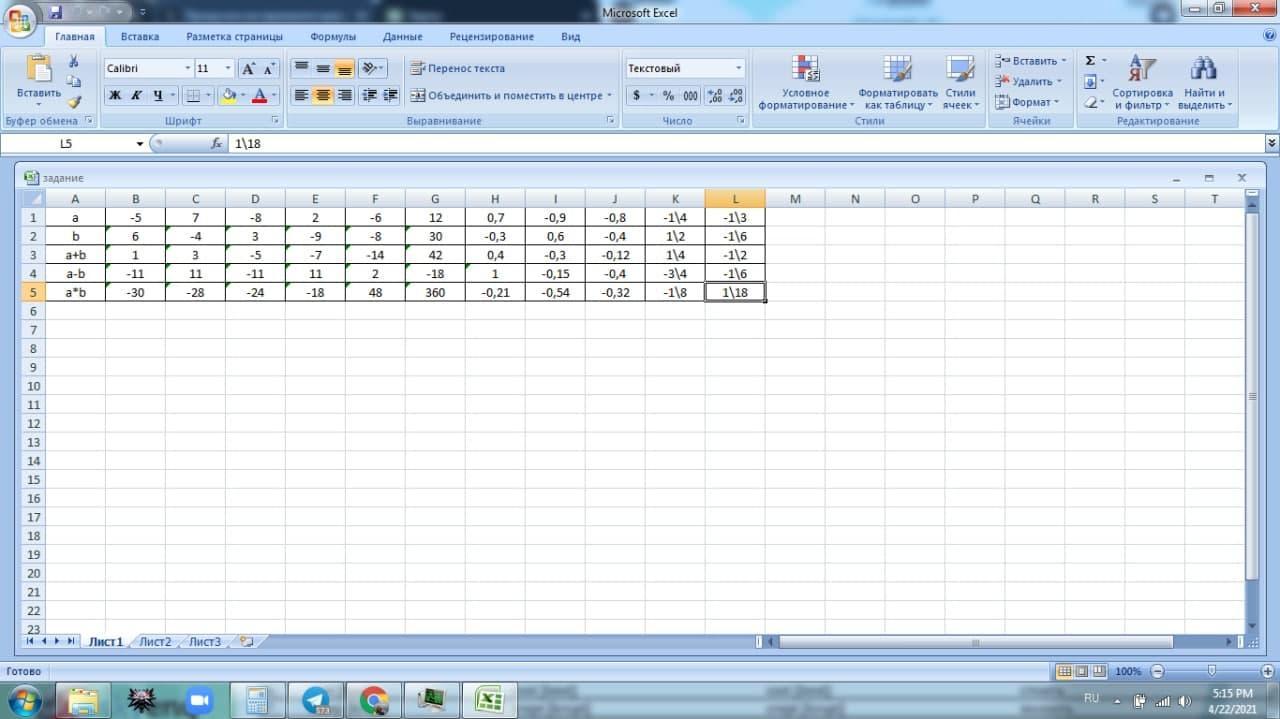Apply percent style format
1280x719 pixels.
[668, 96]
